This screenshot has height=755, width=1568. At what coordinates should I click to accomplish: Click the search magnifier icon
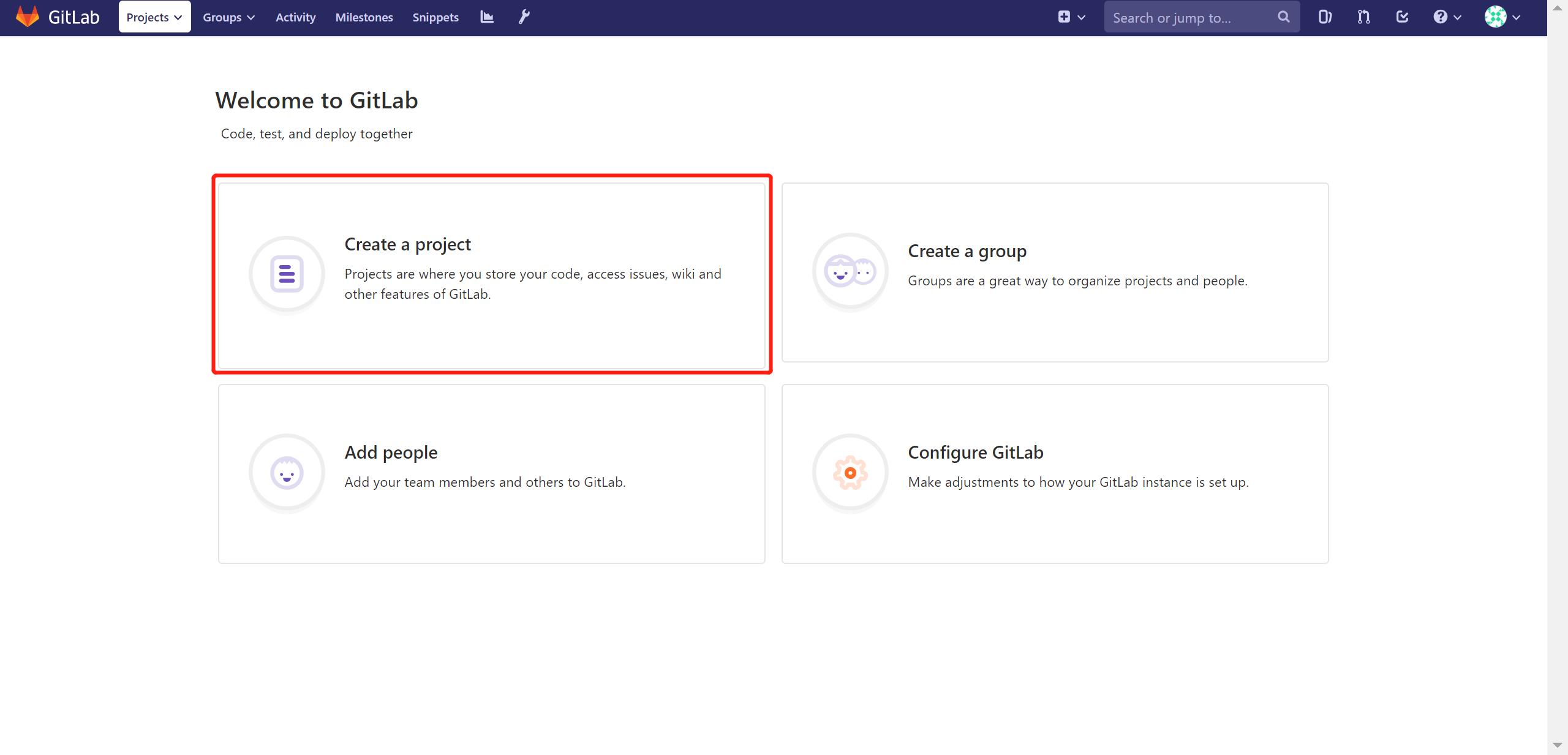click(1284, 17)
